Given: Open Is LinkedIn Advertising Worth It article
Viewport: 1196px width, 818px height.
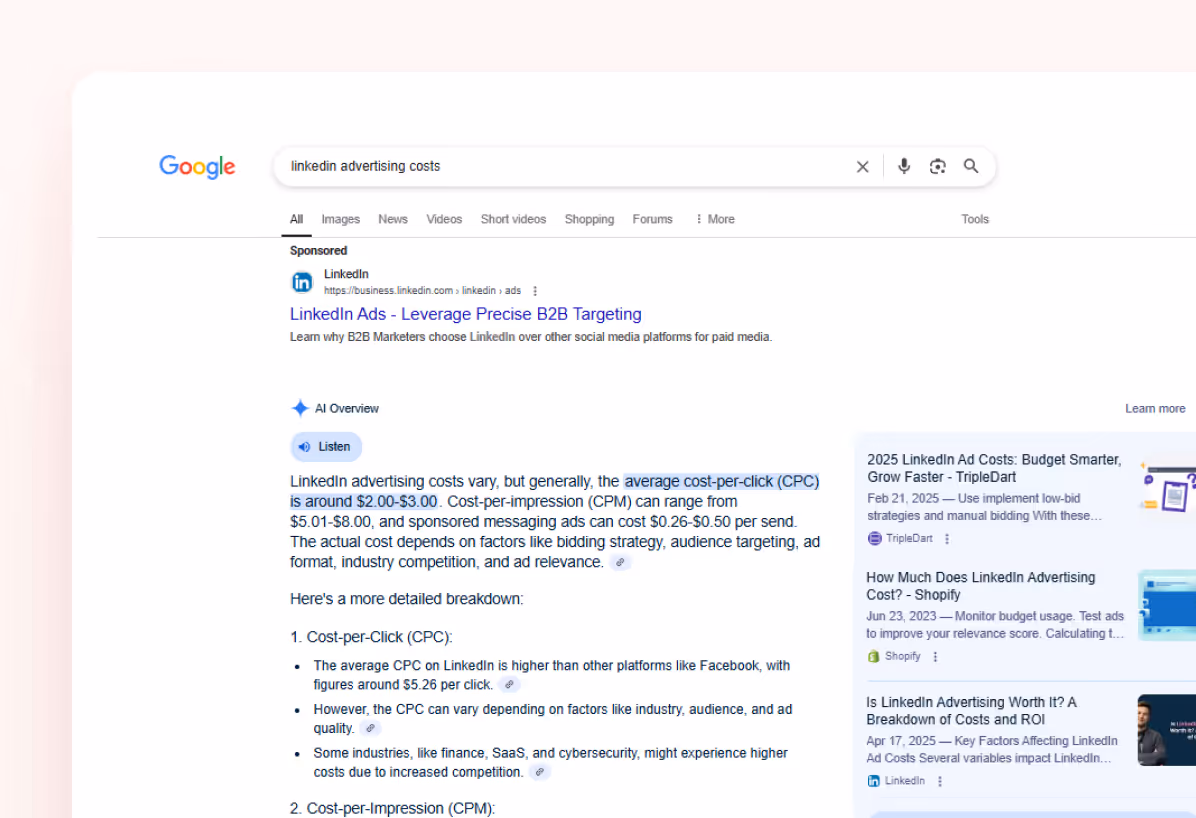Looking at the screenshot, I should [x=971, y=710].
